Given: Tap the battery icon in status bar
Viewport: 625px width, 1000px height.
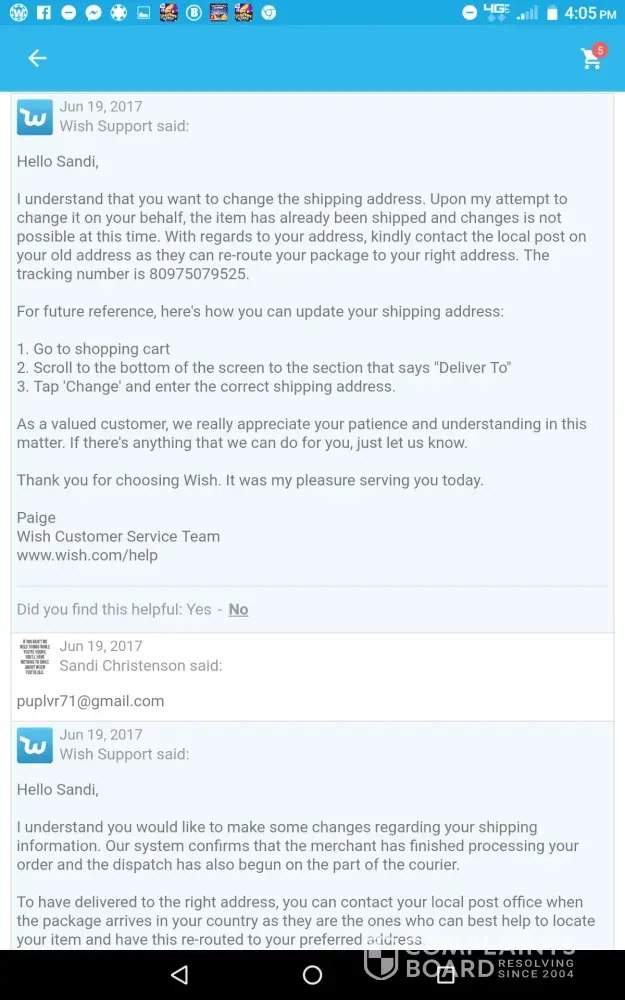Looking at the screenshot, I should (x=552, y=13).
